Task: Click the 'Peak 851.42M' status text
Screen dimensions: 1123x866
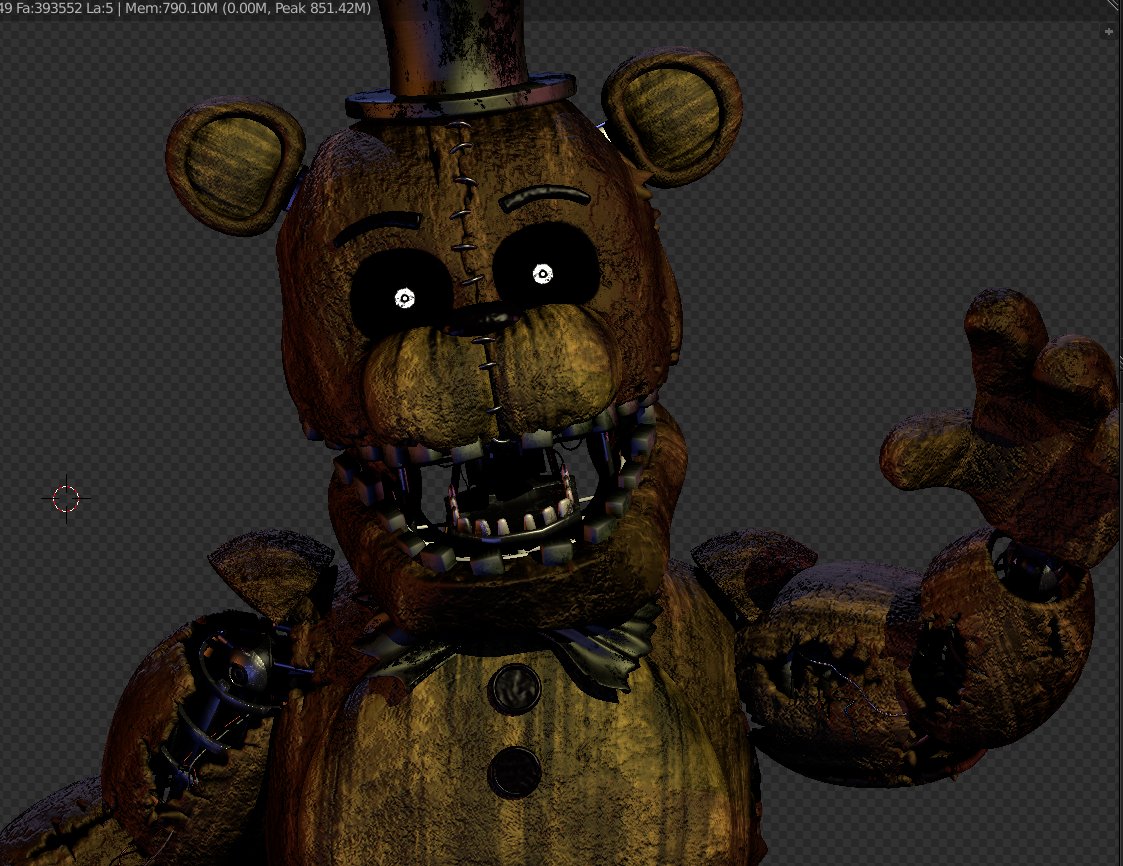Action: [x=320, y=9]
